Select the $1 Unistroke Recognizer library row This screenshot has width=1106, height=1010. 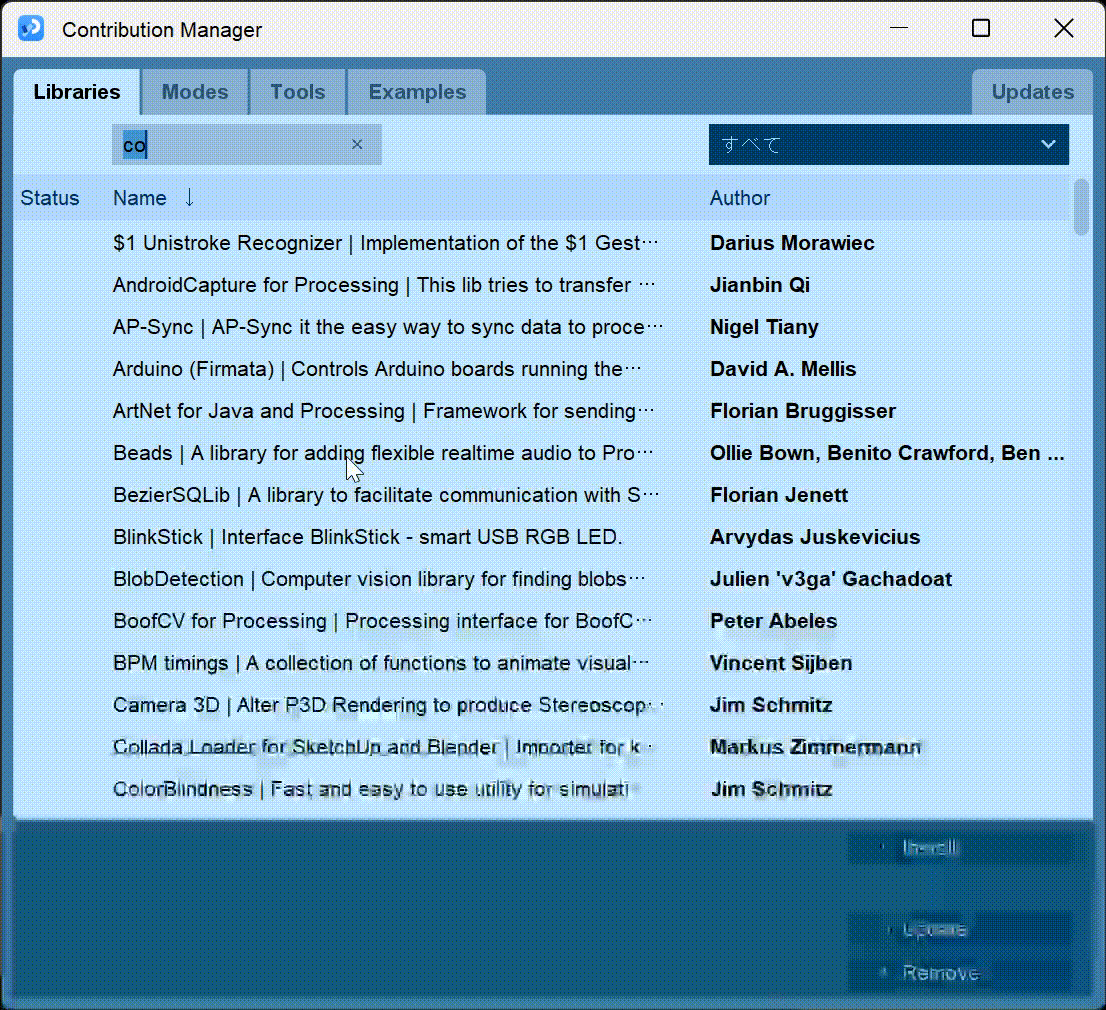pyautogui.click(x=542, y=243)
